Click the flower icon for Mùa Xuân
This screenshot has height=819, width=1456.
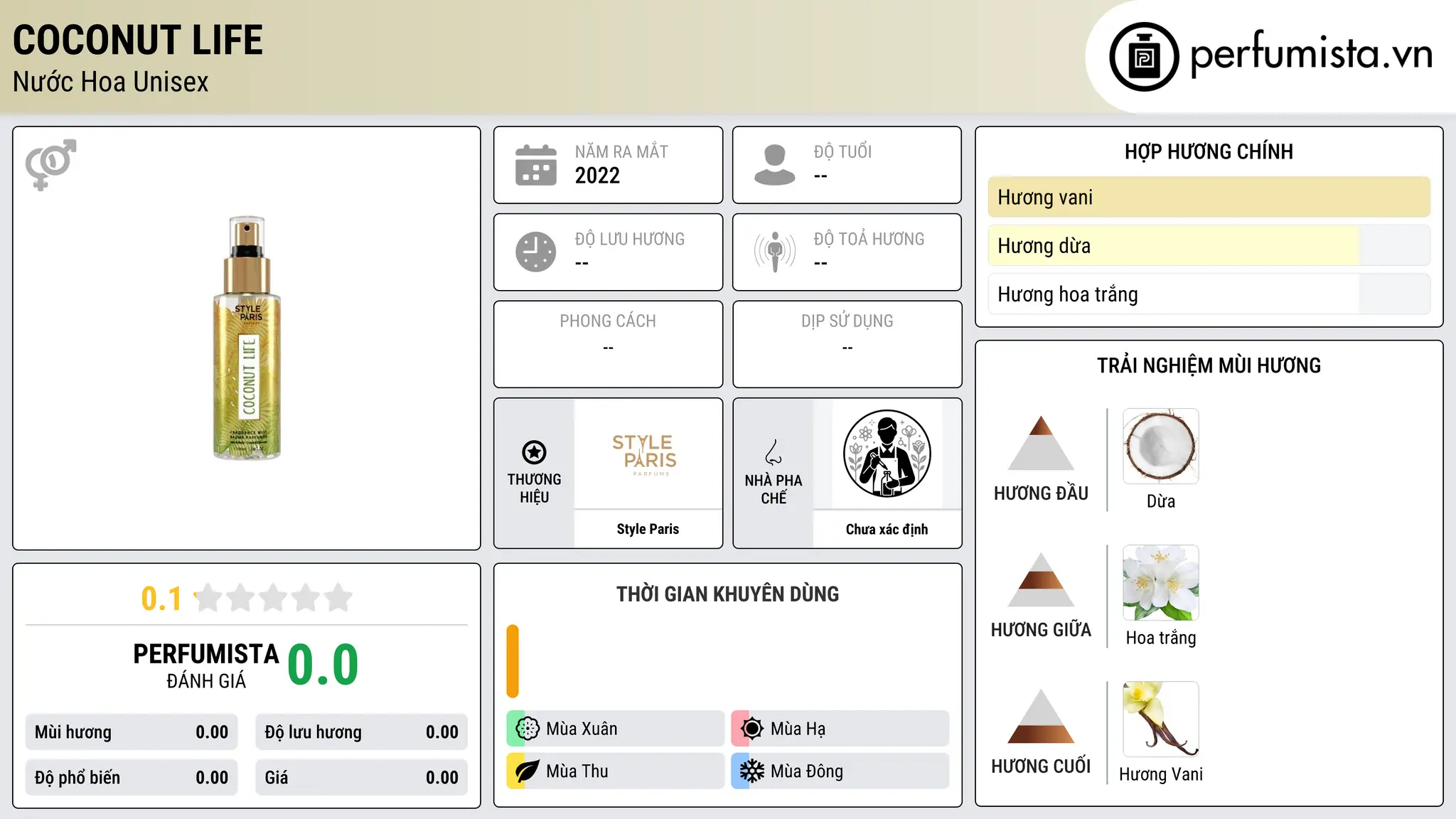coord(528,729)
